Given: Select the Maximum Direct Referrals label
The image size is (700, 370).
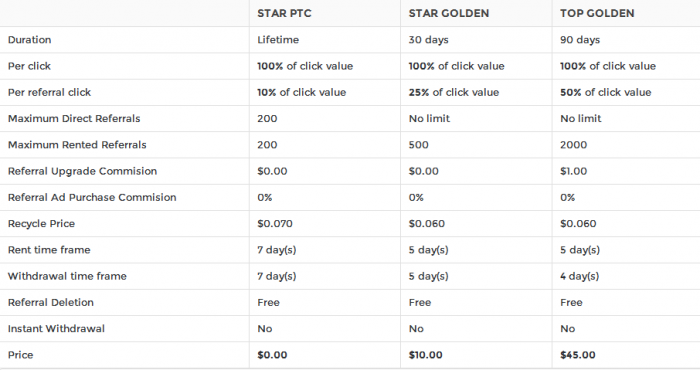Looking at the screenshot, I should coord(74,118).
